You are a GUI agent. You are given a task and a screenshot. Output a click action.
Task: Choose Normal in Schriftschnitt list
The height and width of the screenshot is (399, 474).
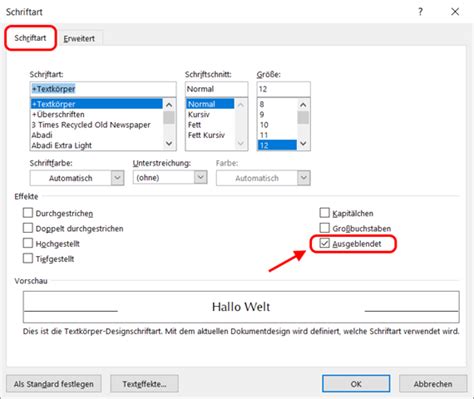(210, 104)
